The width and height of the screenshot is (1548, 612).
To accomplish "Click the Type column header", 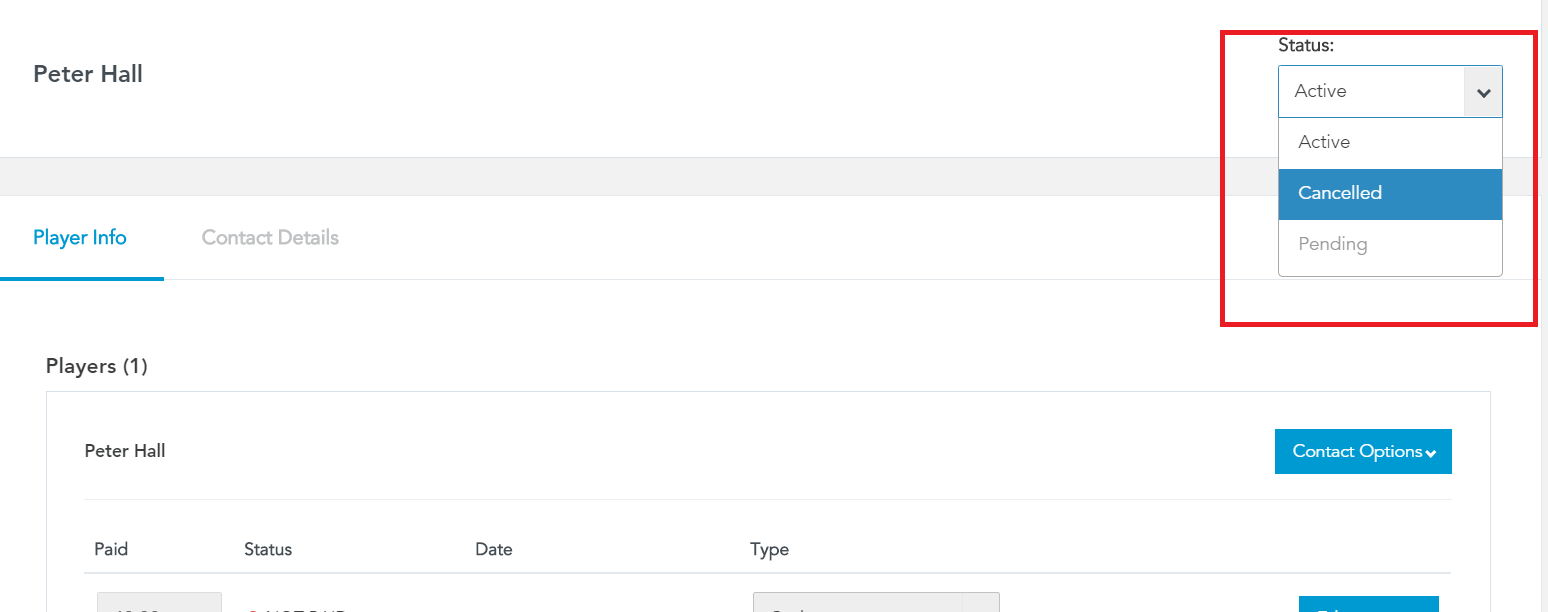I will (770, 549).
